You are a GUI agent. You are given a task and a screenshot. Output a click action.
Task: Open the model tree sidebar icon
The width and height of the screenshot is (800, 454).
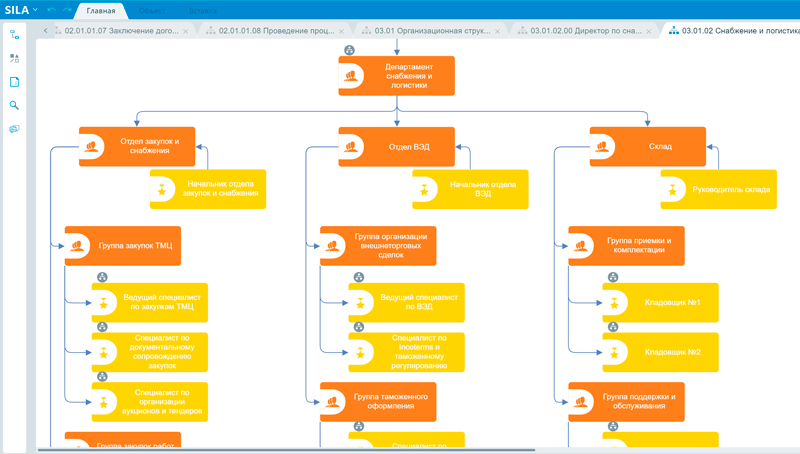pyautogui.click(x=14, y=34)
